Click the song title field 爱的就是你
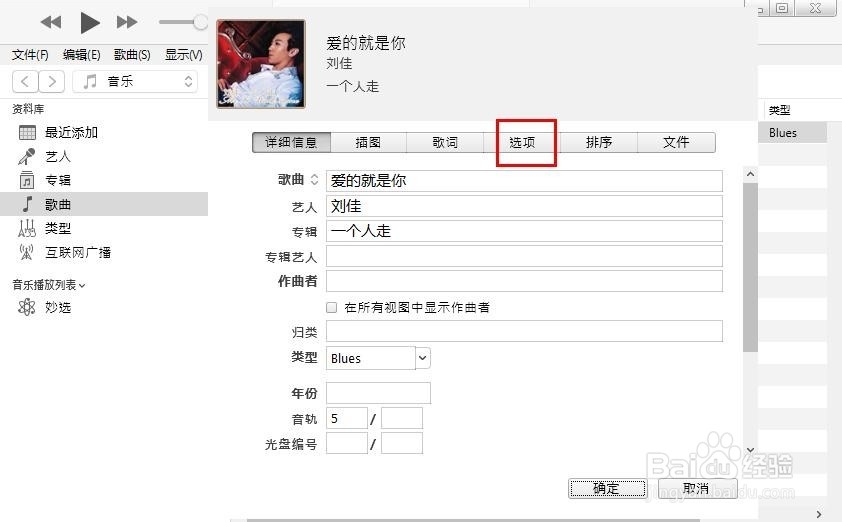842x522 pixels. tap(524, 181)
